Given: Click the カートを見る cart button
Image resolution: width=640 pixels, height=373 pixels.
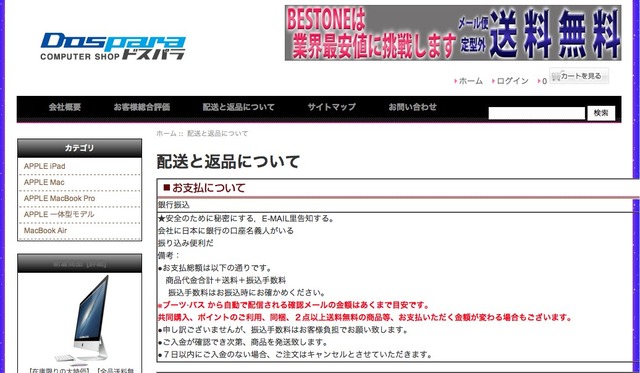Looking at the screenshot, I should click(579, 76).
